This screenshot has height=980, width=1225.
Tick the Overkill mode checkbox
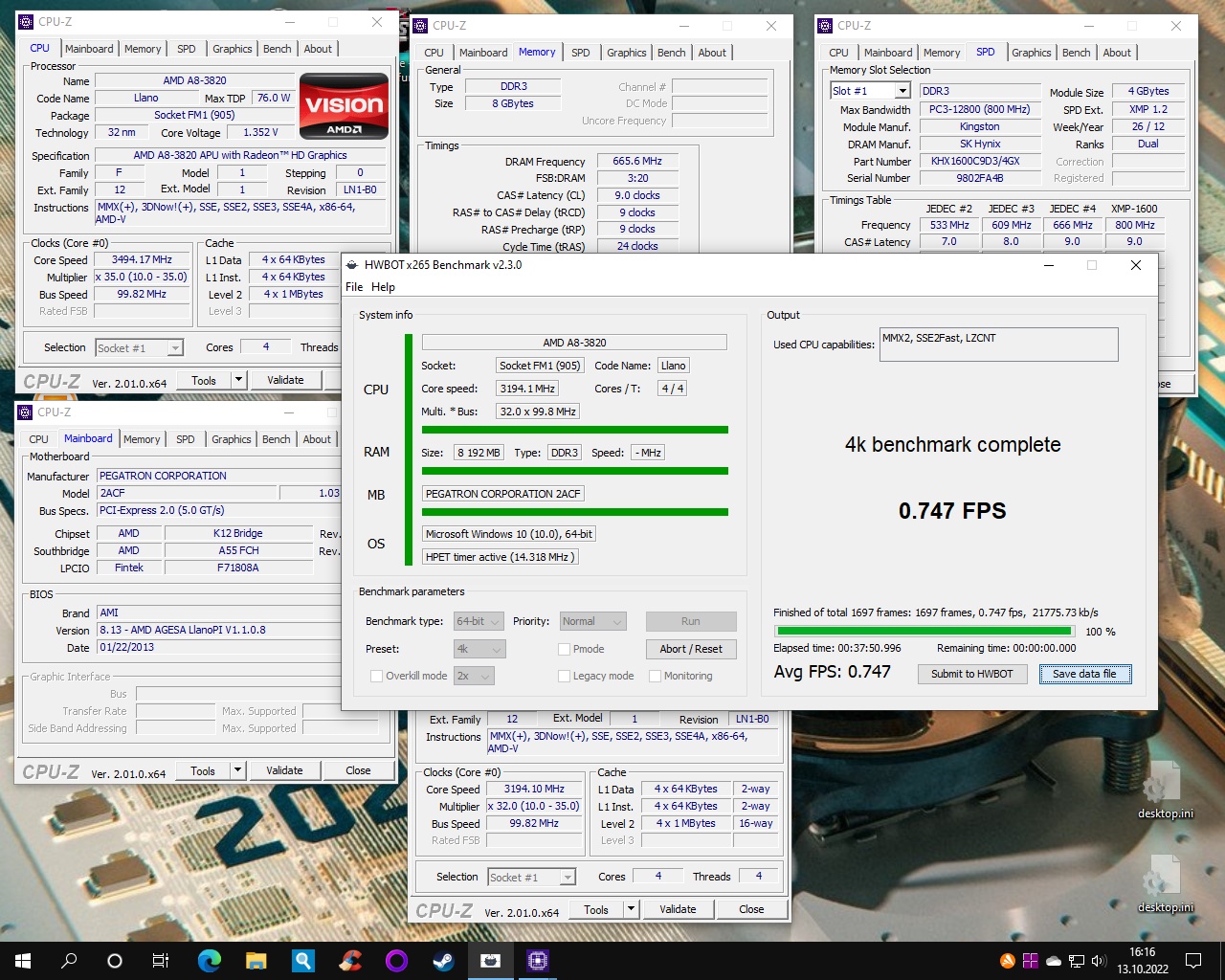(x=377, y=676)
